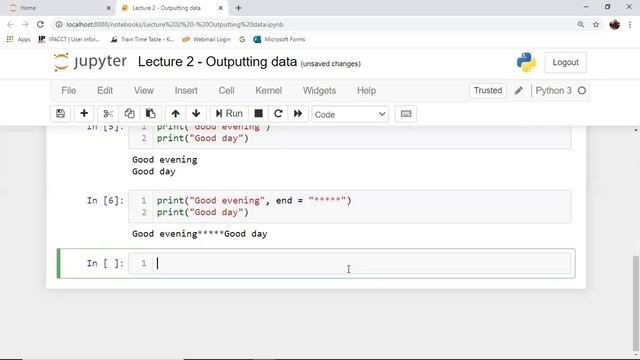The height and width of the screenshot is (360, 640).
Task: Open the Kernel menu
Action: pos(269,91)
